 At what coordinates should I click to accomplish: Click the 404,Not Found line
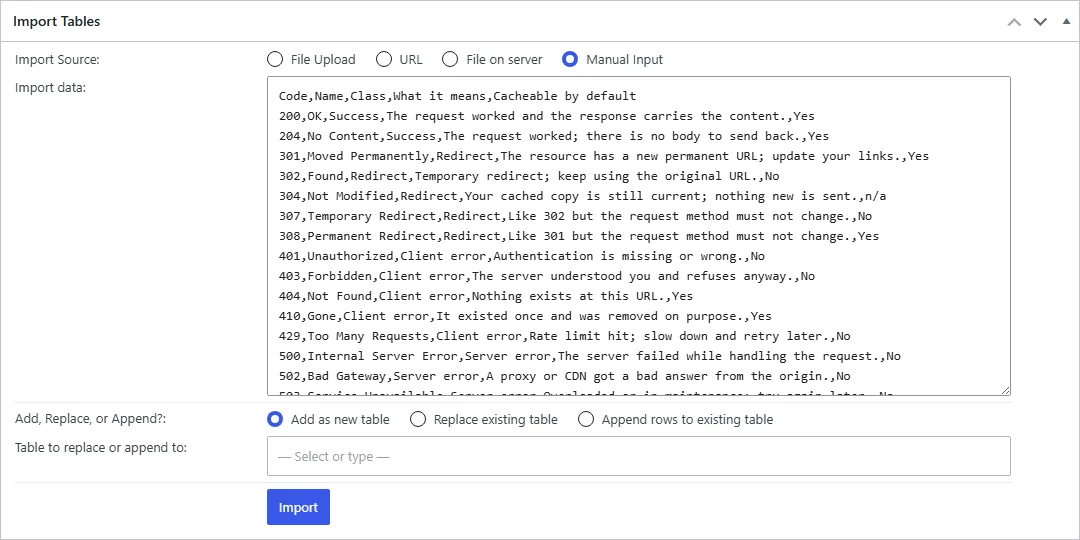(x=486, y=295)
